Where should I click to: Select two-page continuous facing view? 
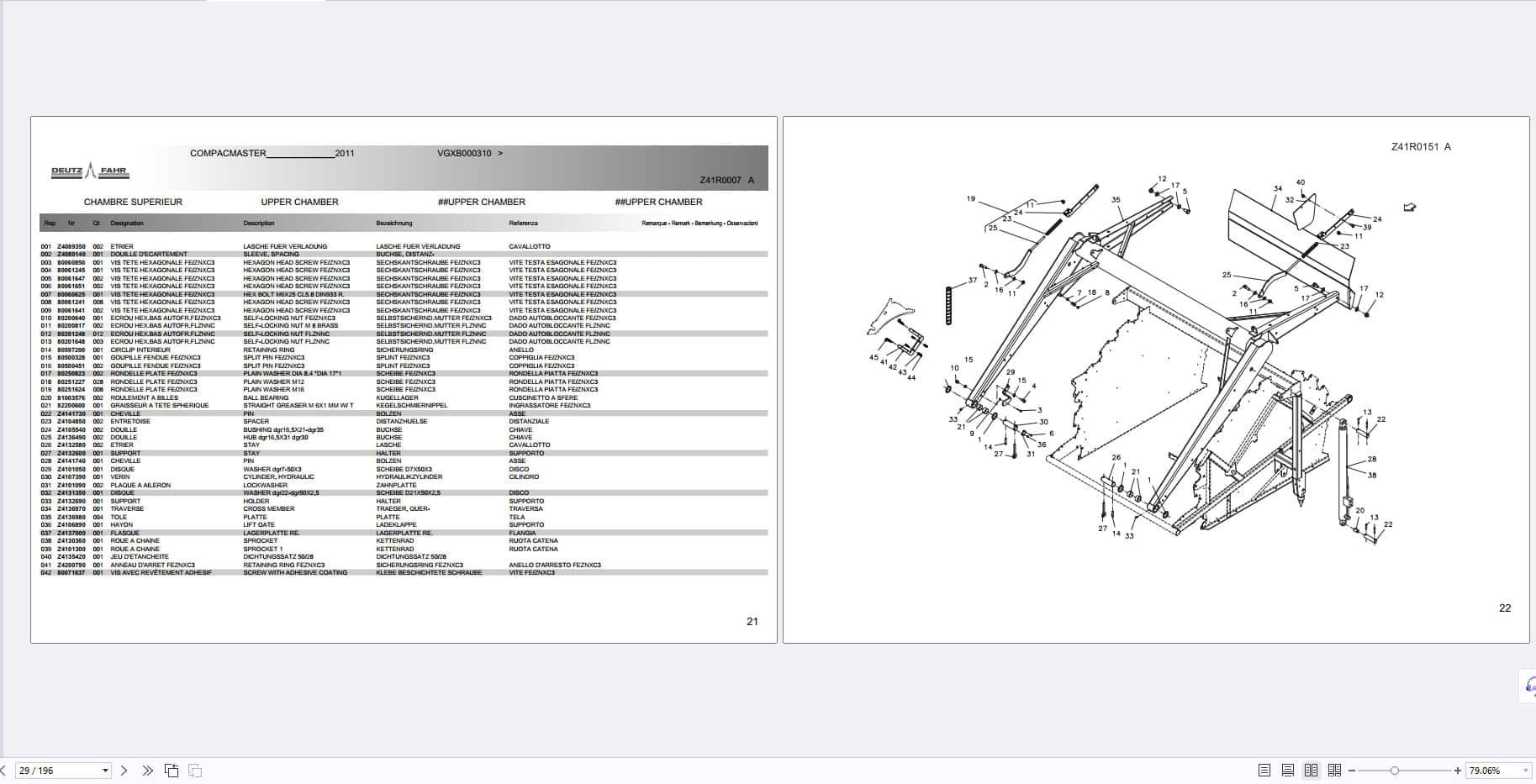pyautogui.click(x=1334, y=771)
